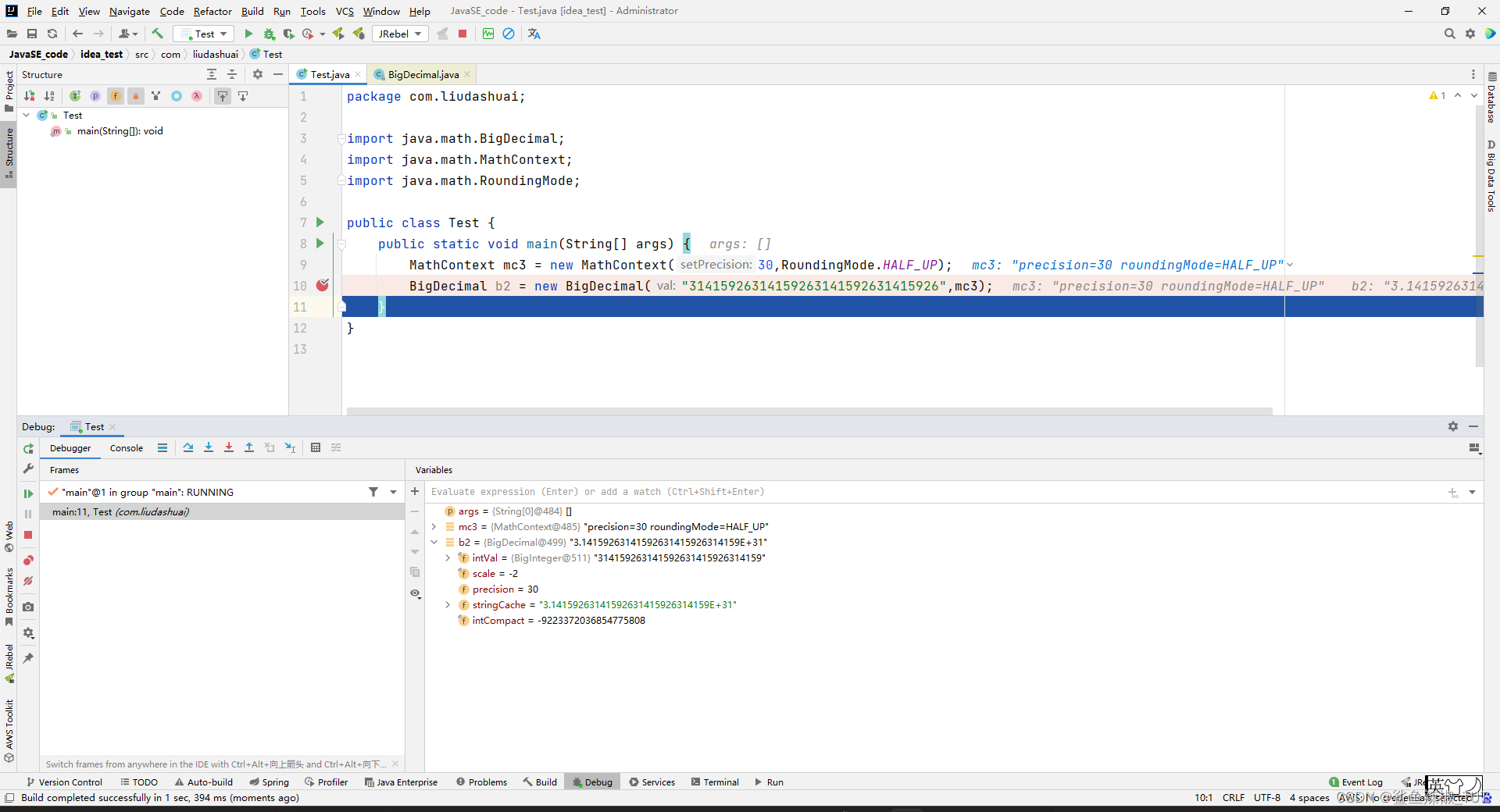The width and height of the screenshot is (1500, 812).
Task: Click the pin tab icon in debug toolbar
Action: coord(28,658)
